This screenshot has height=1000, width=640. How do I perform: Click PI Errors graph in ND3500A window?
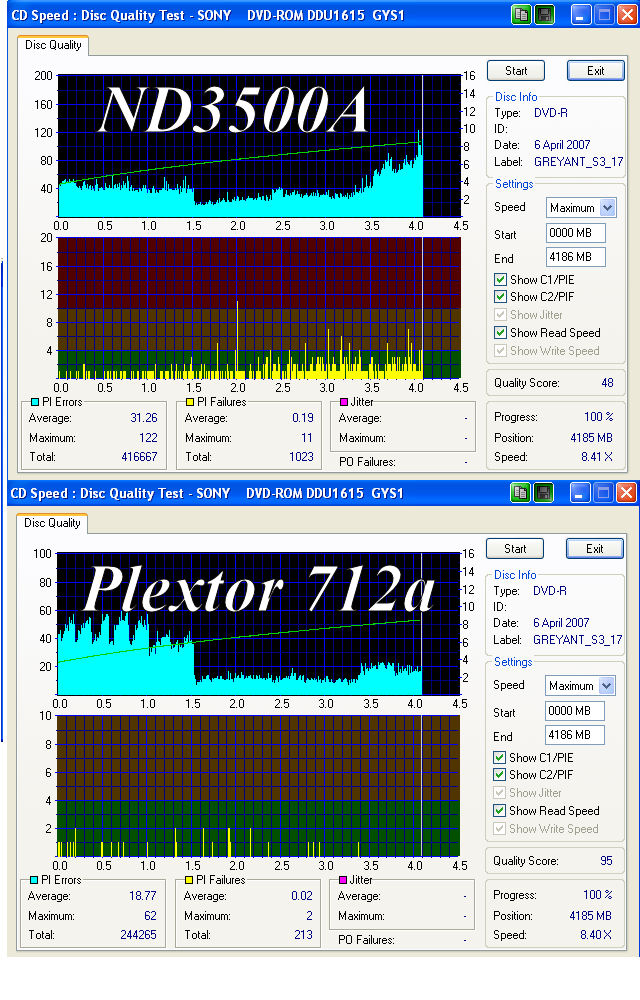pyautogui.click(x=259, y=146)
